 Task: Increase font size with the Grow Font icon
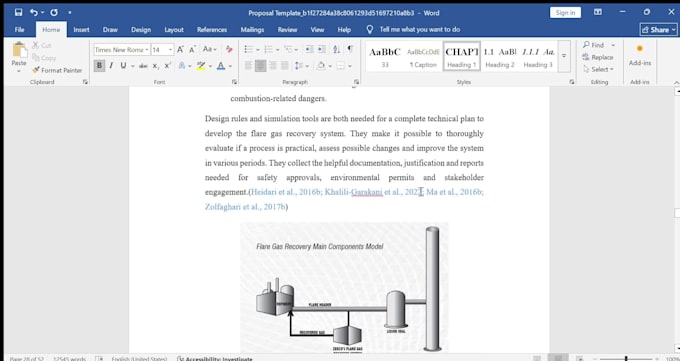(x=180, y=49)
